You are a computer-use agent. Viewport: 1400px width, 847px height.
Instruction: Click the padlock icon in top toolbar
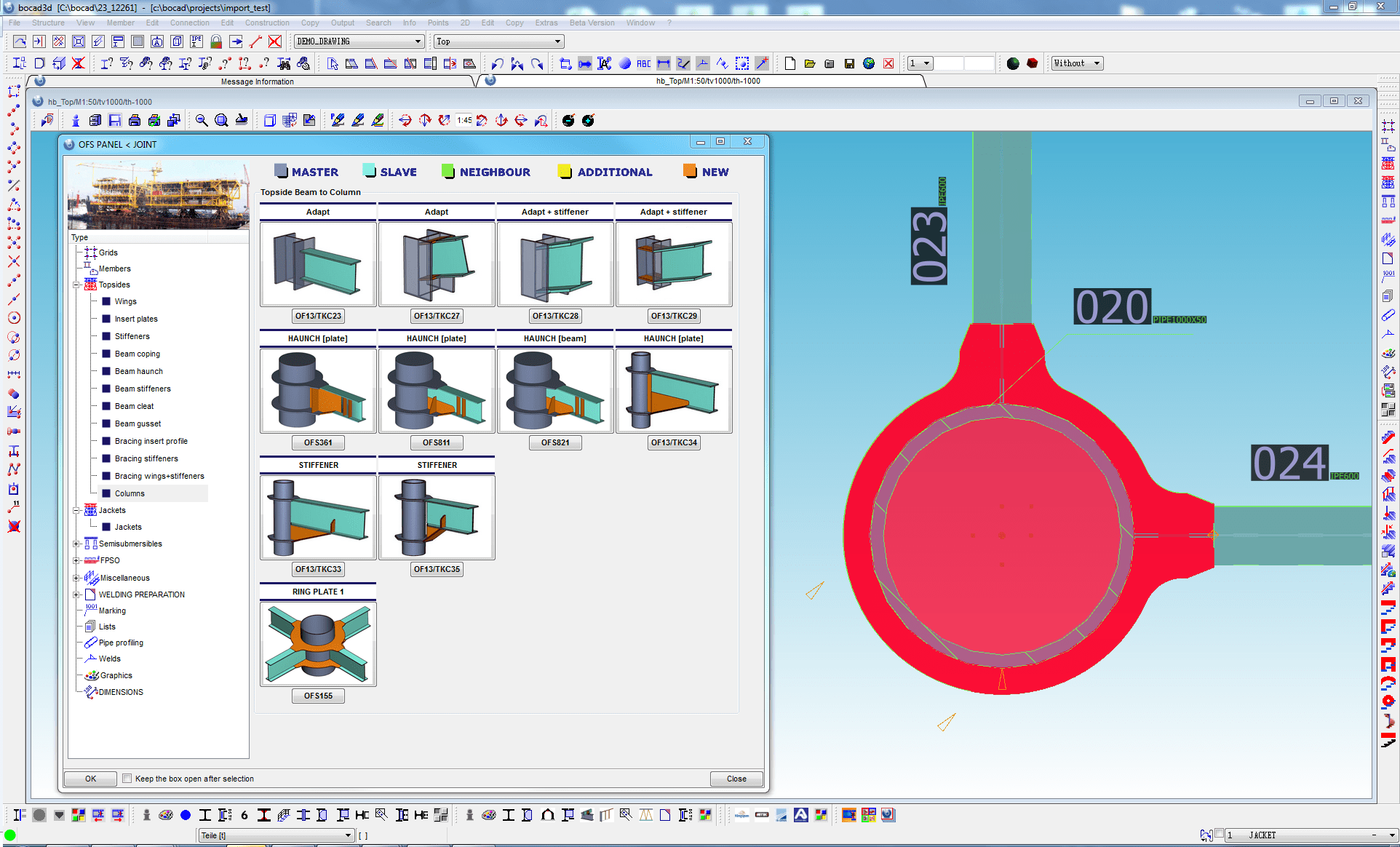click(216, 41)
